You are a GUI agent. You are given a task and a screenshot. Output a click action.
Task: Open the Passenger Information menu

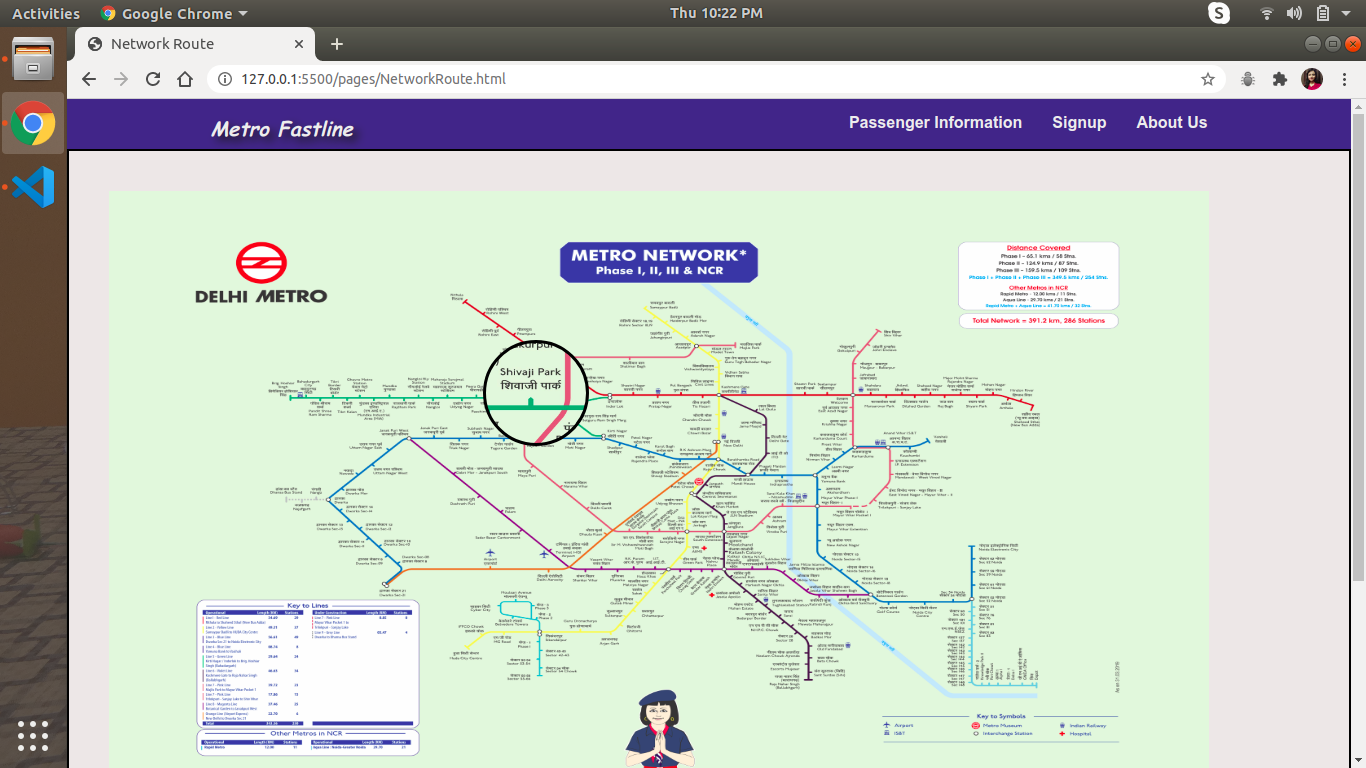935,122
